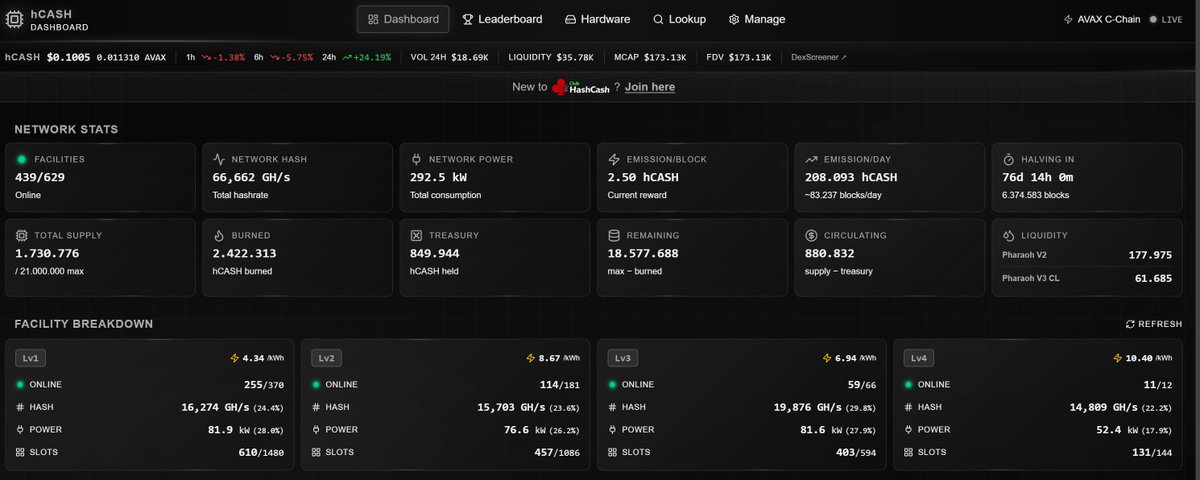
Task: Click the Lv1 facility badge
Action: click(31, 357)
